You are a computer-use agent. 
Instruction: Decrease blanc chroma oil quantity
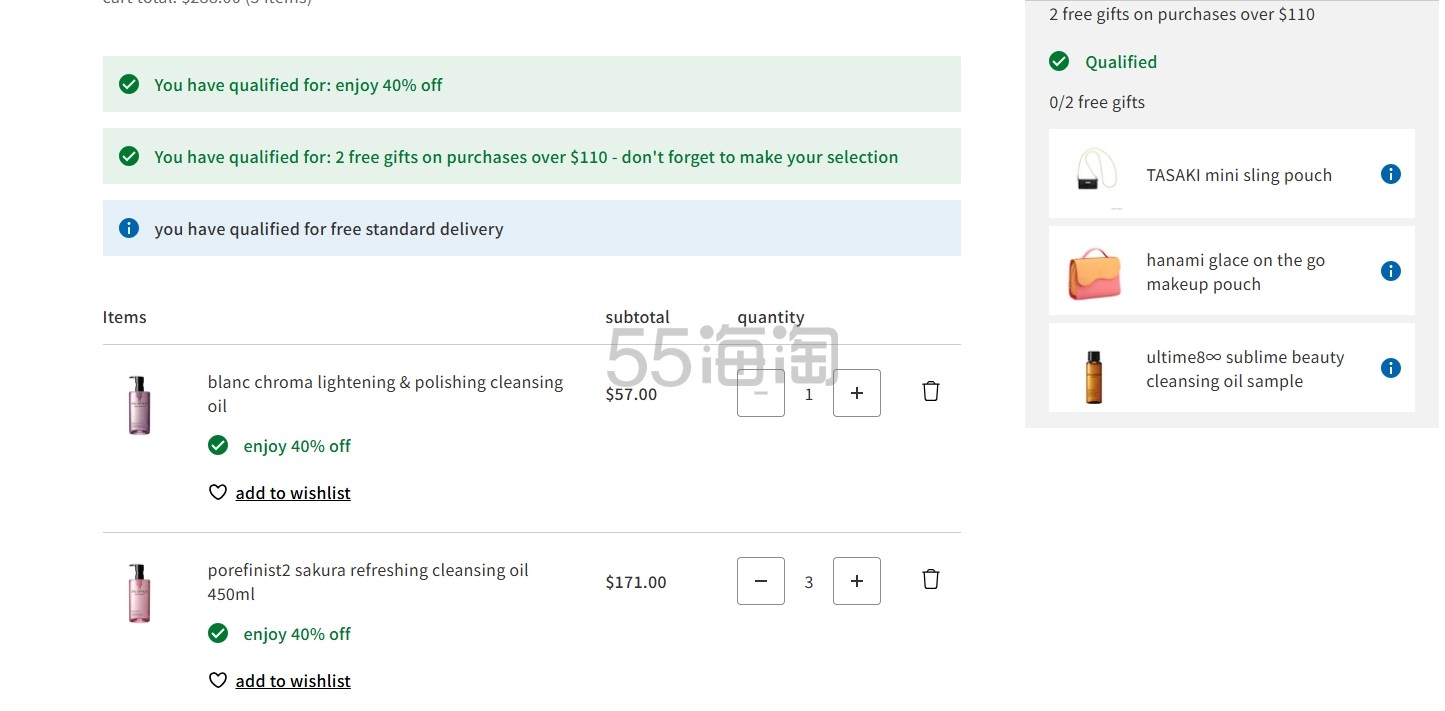761,393
